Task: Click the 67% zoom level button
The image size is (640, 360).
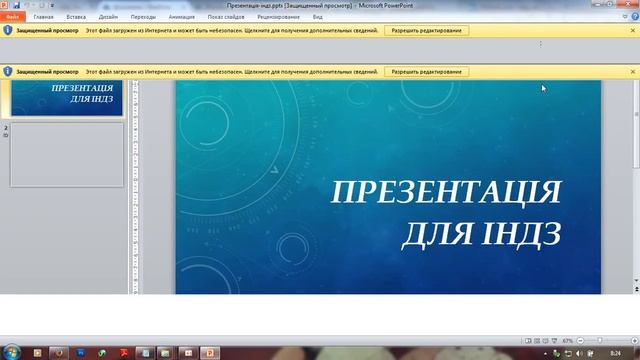Action: coord(567,341)
